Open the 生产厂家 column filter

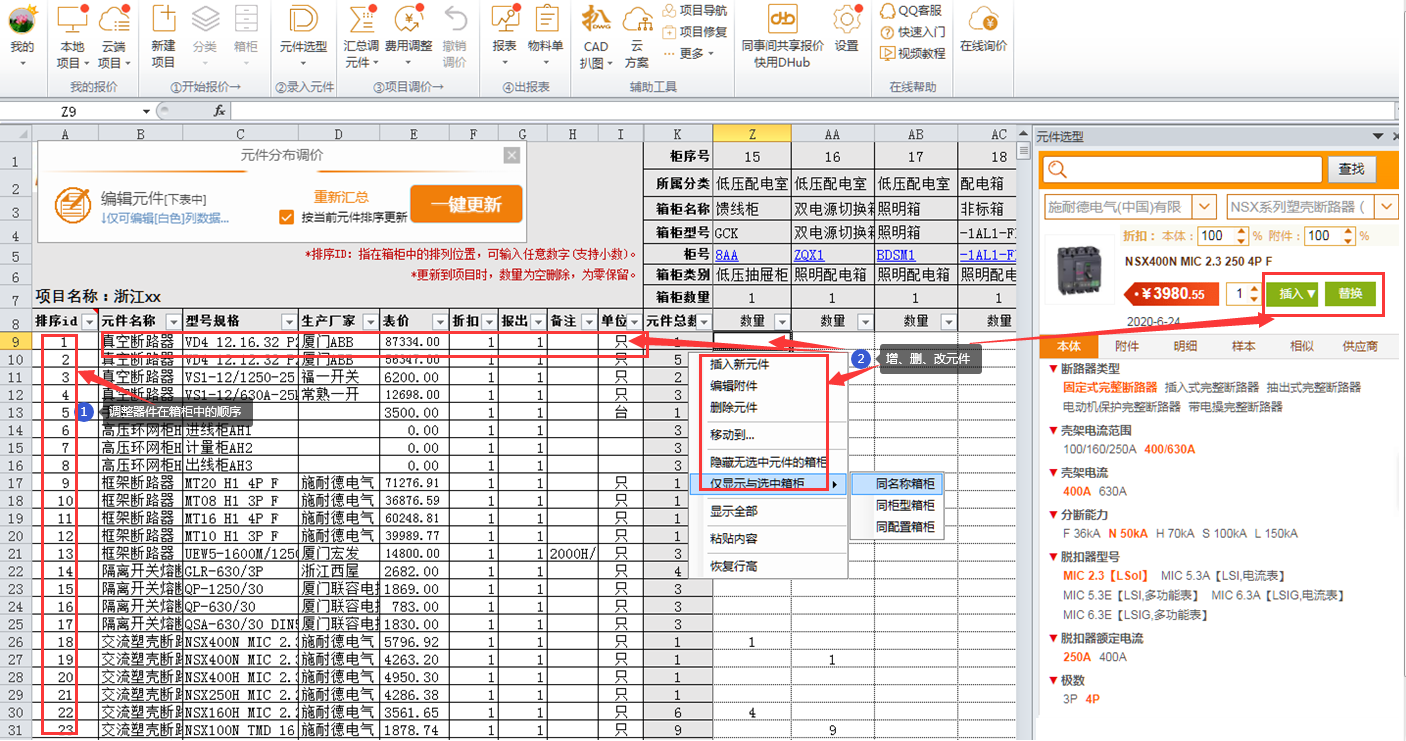[x=371, y=321]
